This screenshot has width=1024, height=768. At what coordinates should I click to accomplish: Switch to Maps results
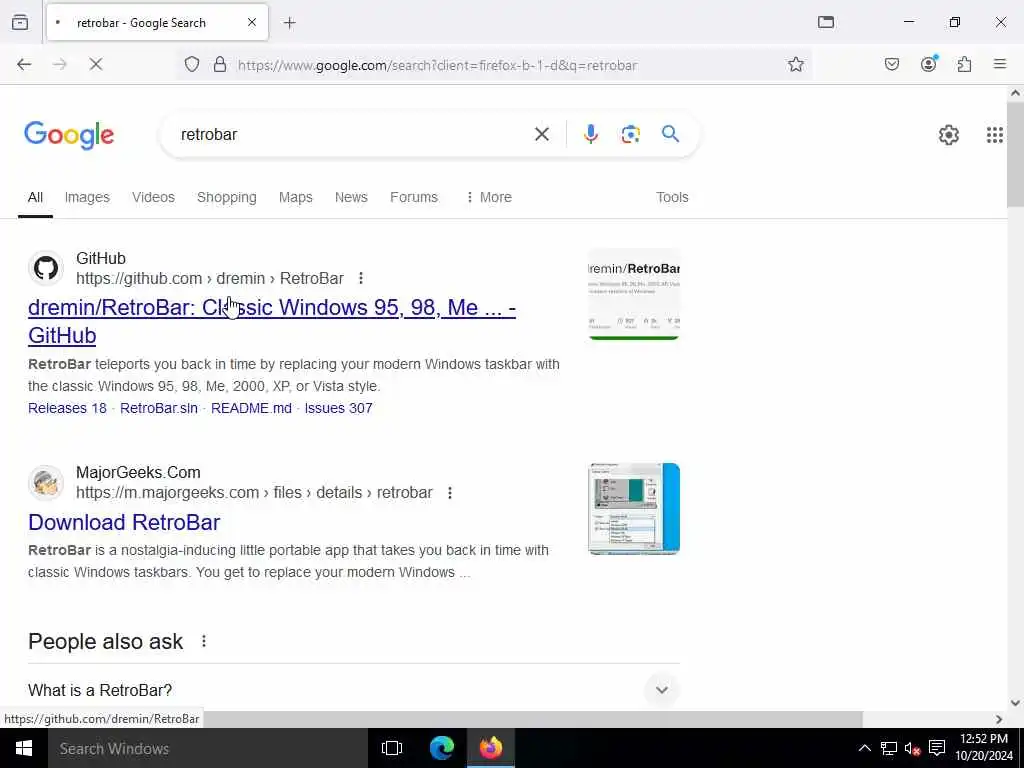pos(295,197)
